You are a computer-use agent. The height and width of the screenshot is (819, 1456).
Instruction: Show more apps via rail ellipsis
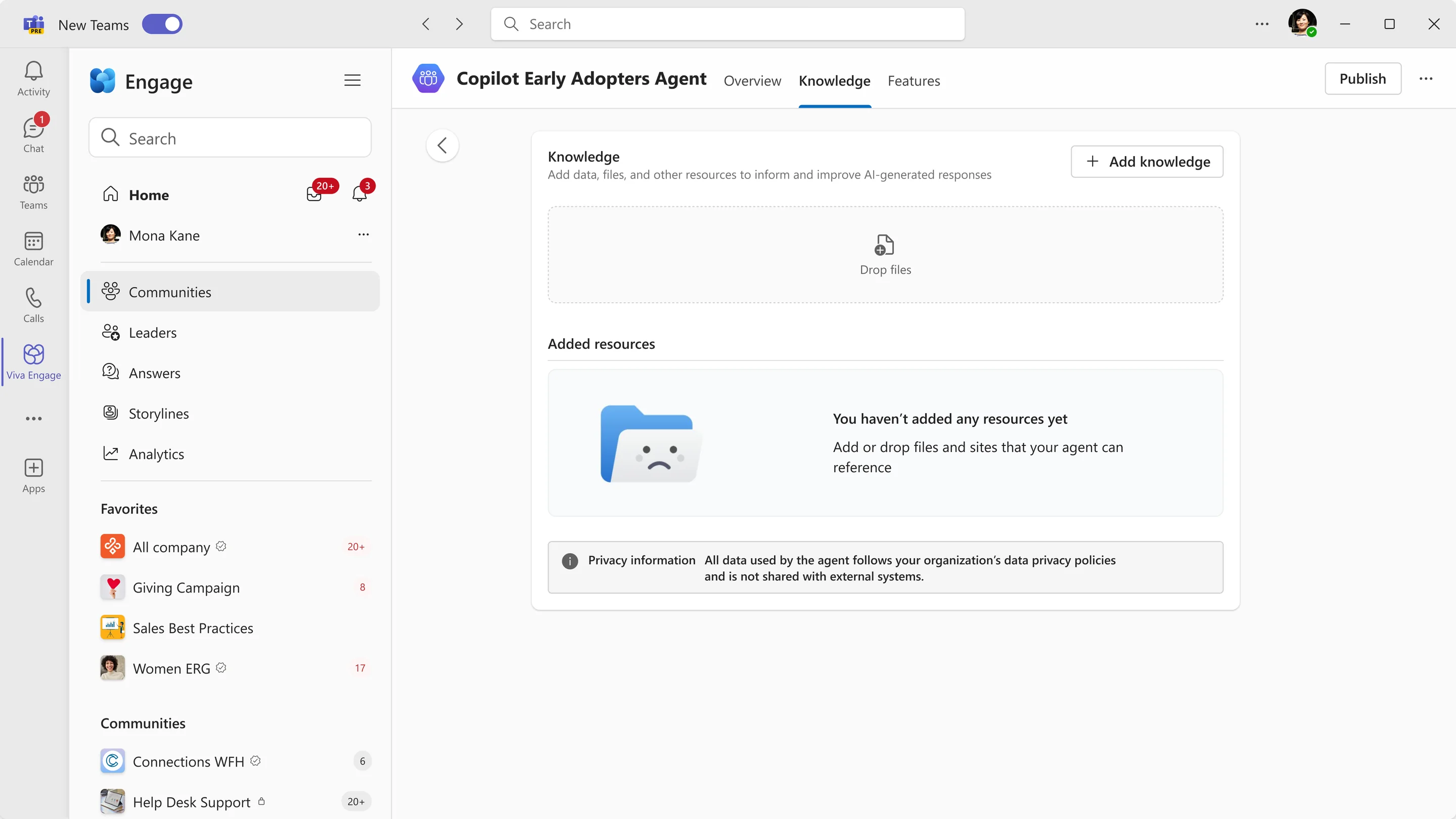[x=33, y=419]
